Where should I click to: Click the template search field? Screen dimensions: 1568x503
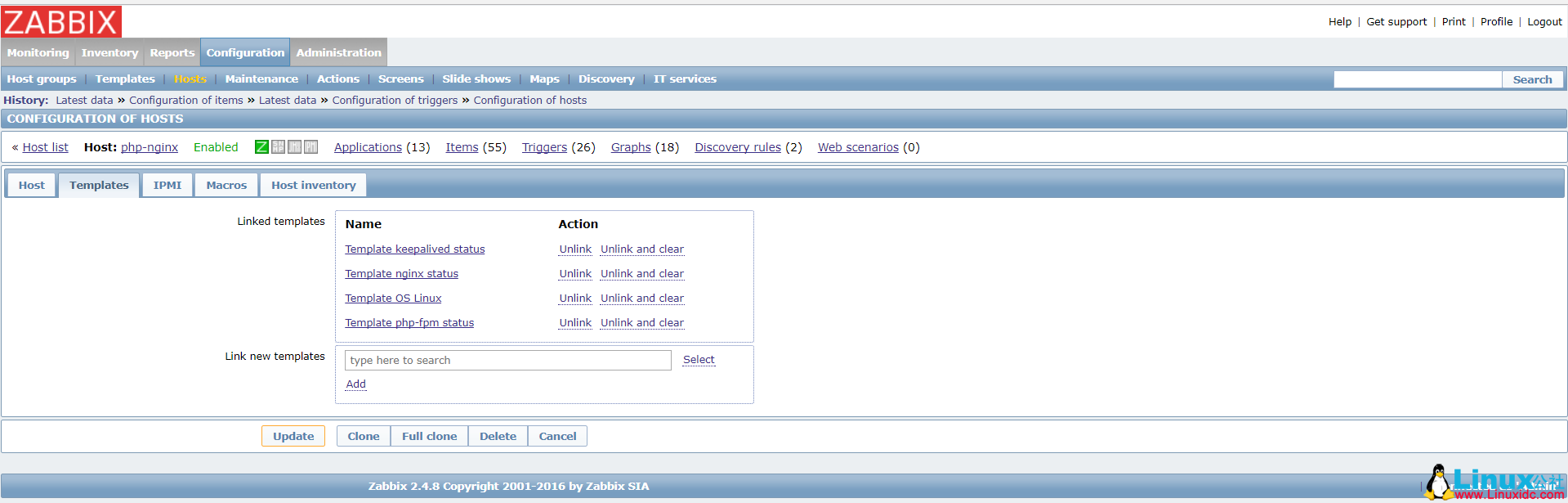tap(508, 360)
